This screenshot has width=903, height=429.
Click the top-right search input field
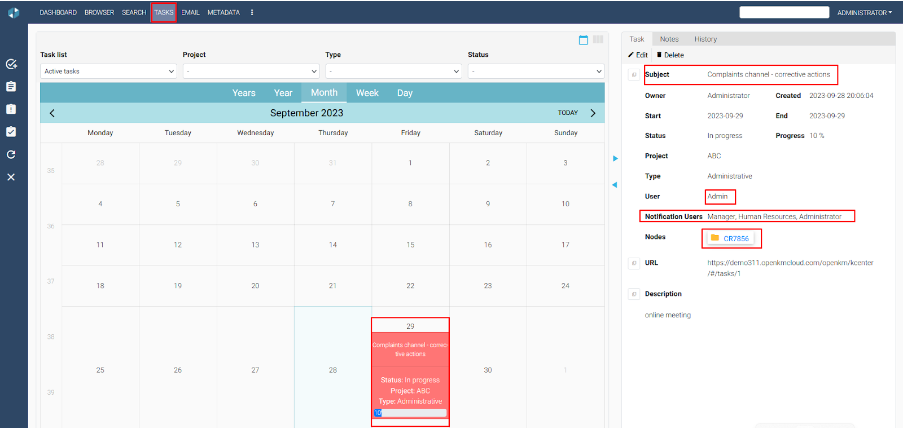coord(784,12)
